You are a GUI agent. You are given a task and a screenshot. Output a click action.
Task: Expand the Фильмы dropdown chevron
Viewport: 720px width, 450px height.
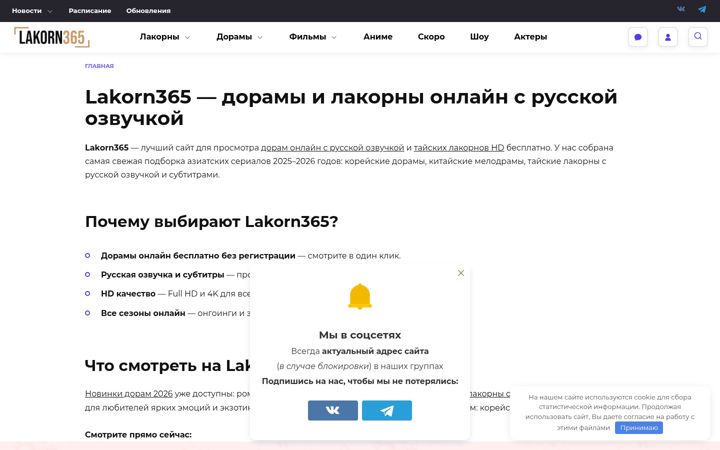pos(334,37)
